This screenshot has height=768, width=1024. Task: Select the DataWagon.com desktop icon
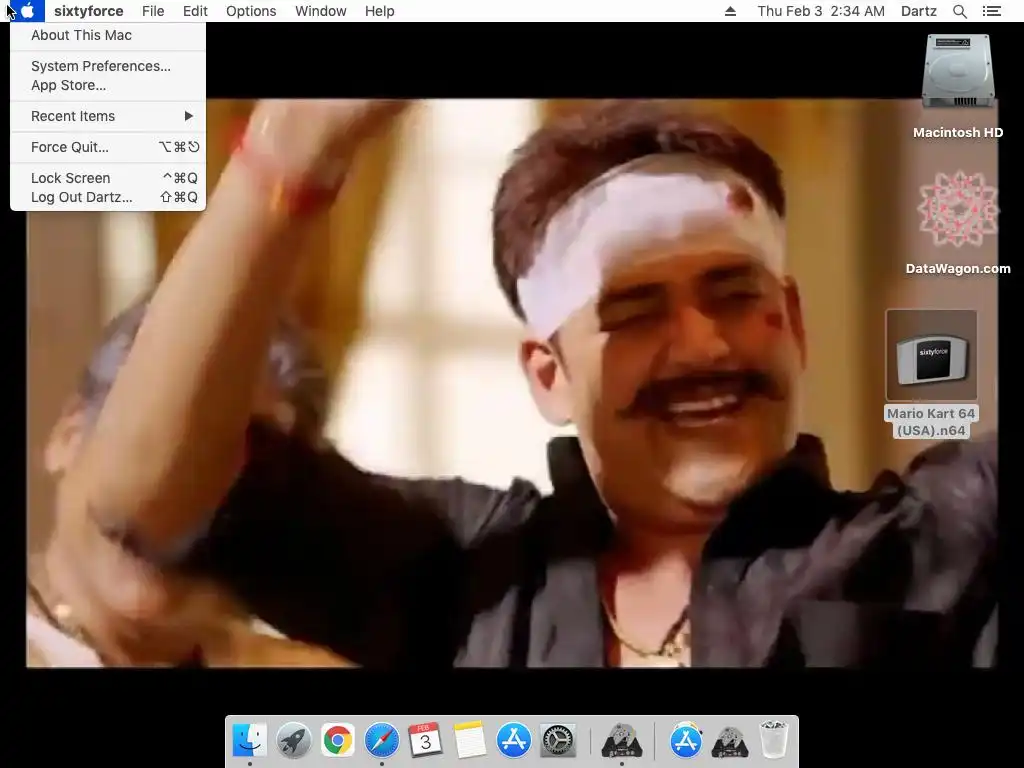point(958,209)
